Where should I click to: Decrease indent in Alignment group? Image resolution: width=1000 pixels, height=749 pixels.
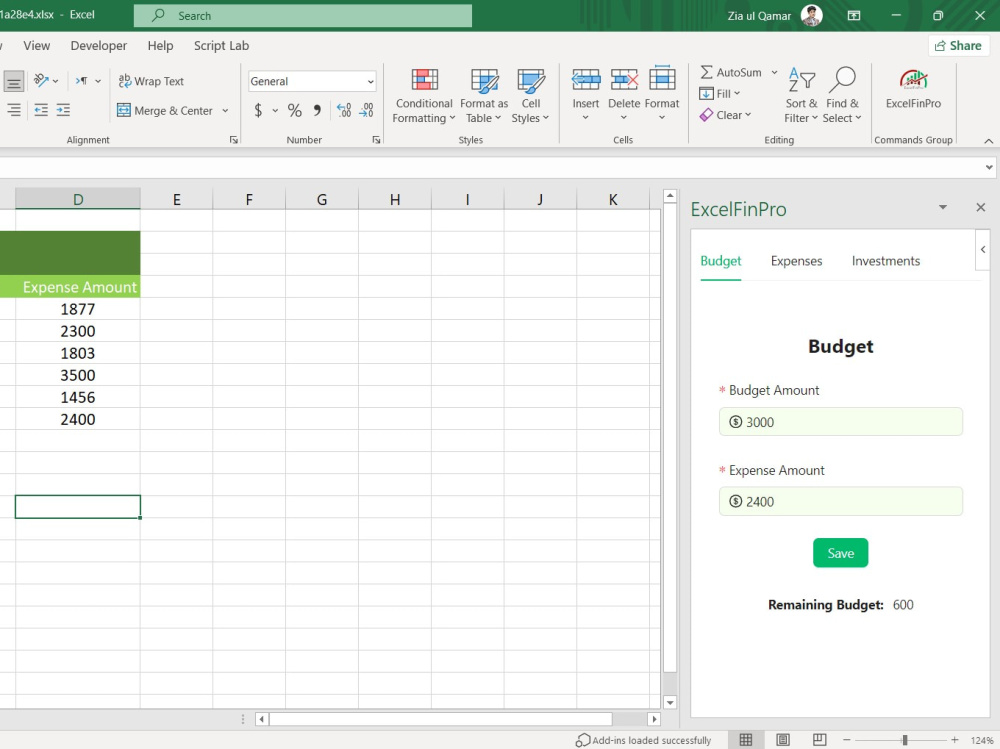(x=41, y=110)
